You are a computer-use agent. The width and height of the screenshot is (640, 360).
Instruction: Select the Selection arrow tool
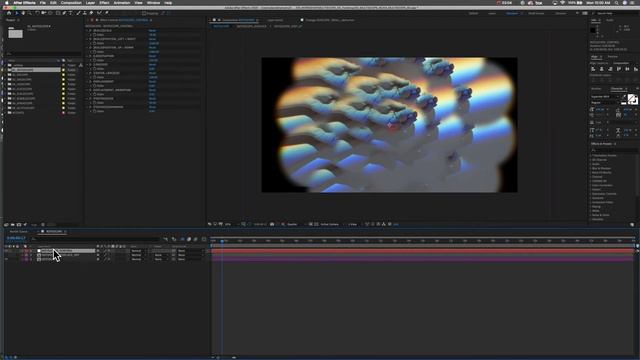point(17,13)
